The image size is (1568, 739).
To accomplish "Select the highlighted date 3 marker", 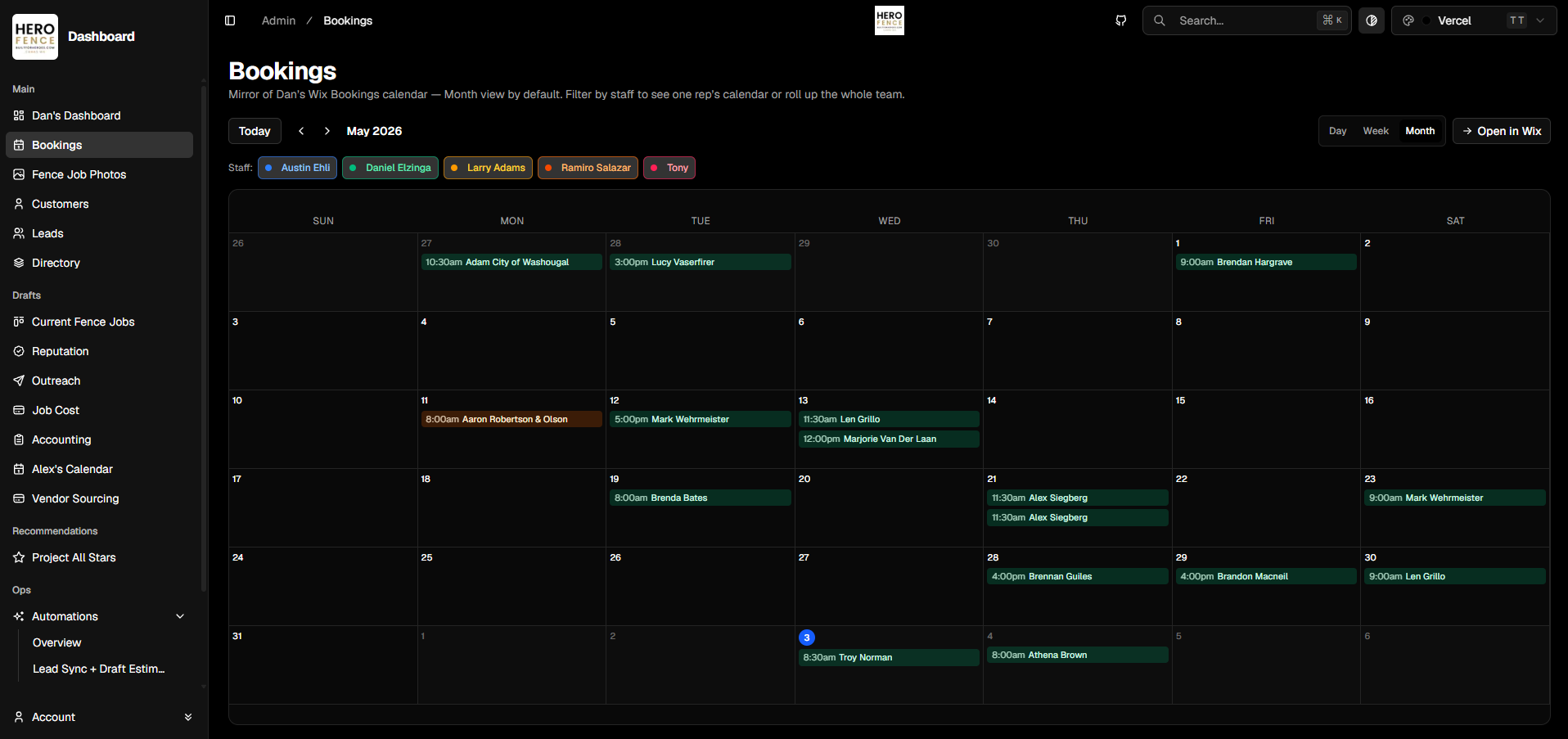I will 807,638.
